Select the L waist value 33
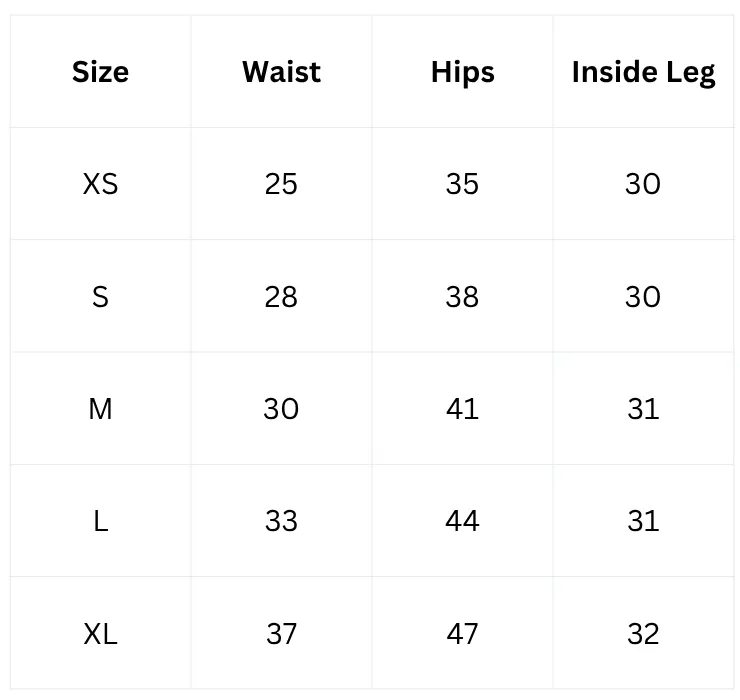This screenshot has width=740, height=700. [x=281, y=521]
